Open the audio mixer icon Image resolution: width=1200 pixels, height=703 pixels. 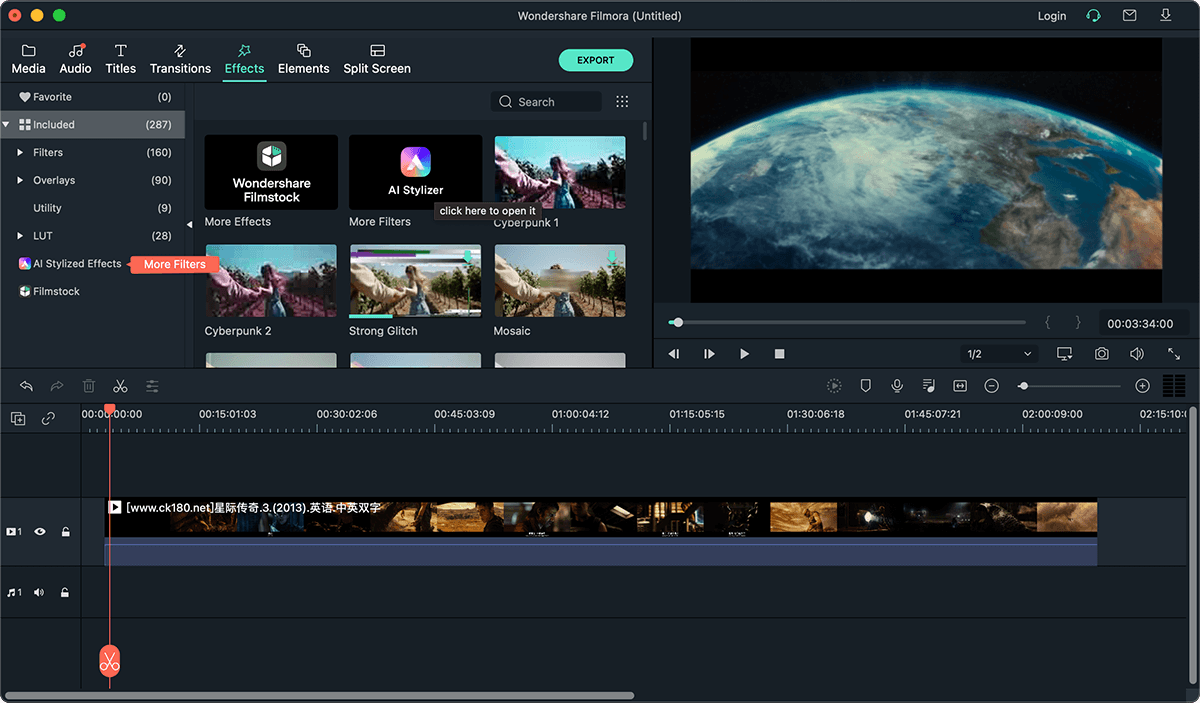pos(929,386)
